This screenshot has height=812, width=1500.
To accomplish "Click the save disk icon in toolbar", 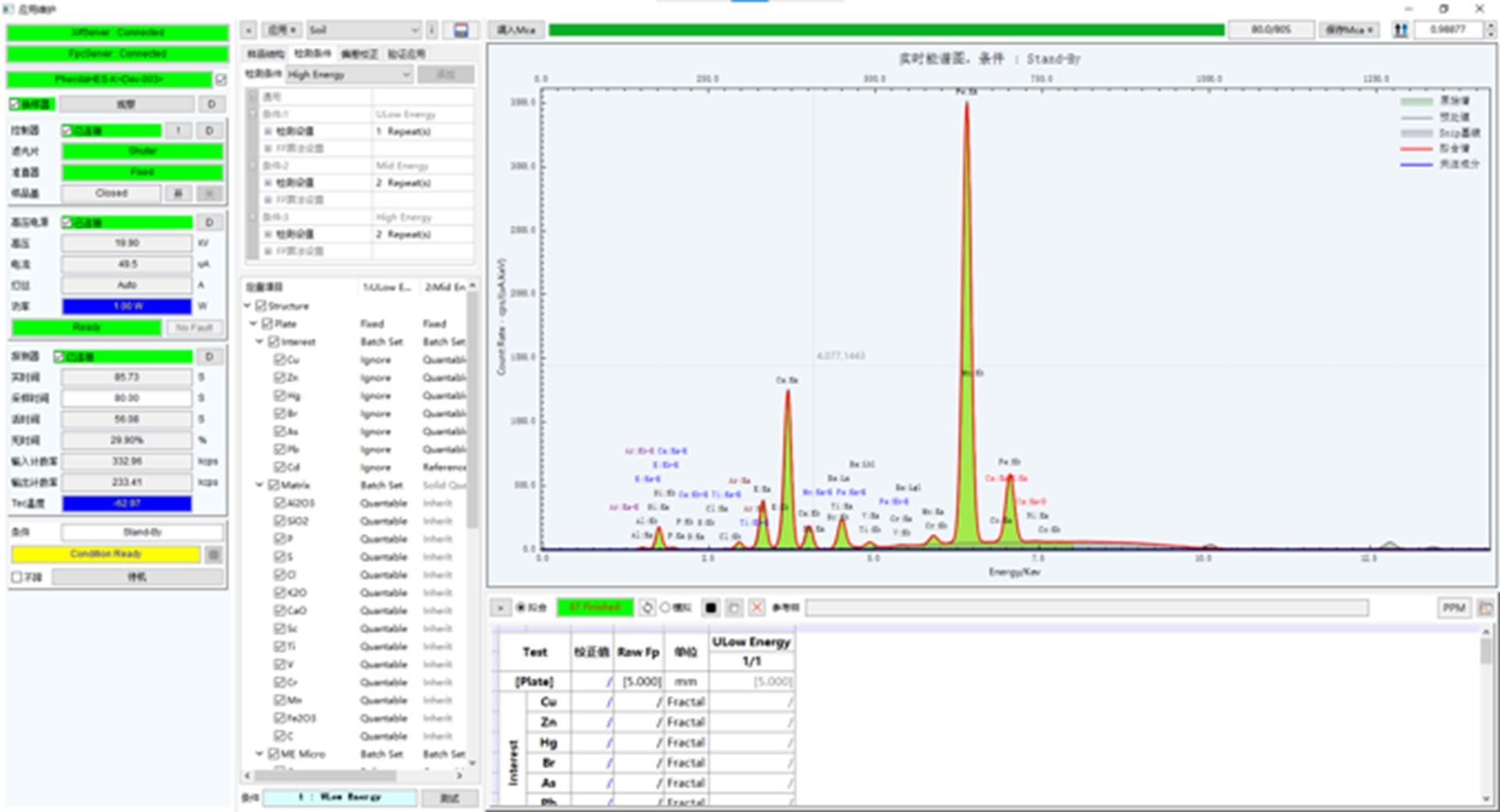I will click(461, 30).
